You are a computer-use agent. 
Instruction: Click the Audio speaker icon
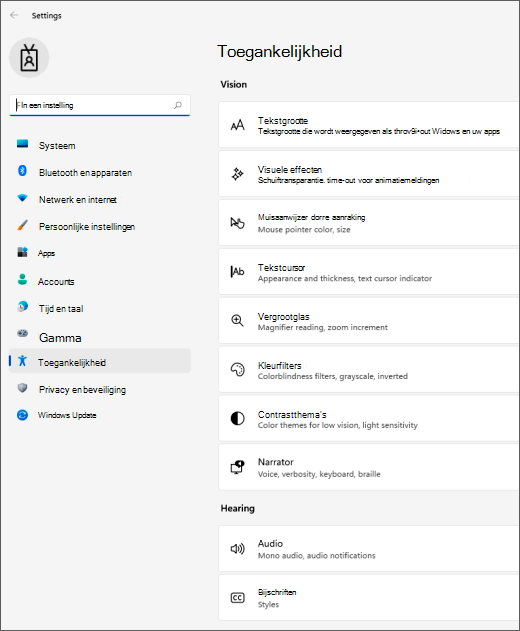coord(237,549)
